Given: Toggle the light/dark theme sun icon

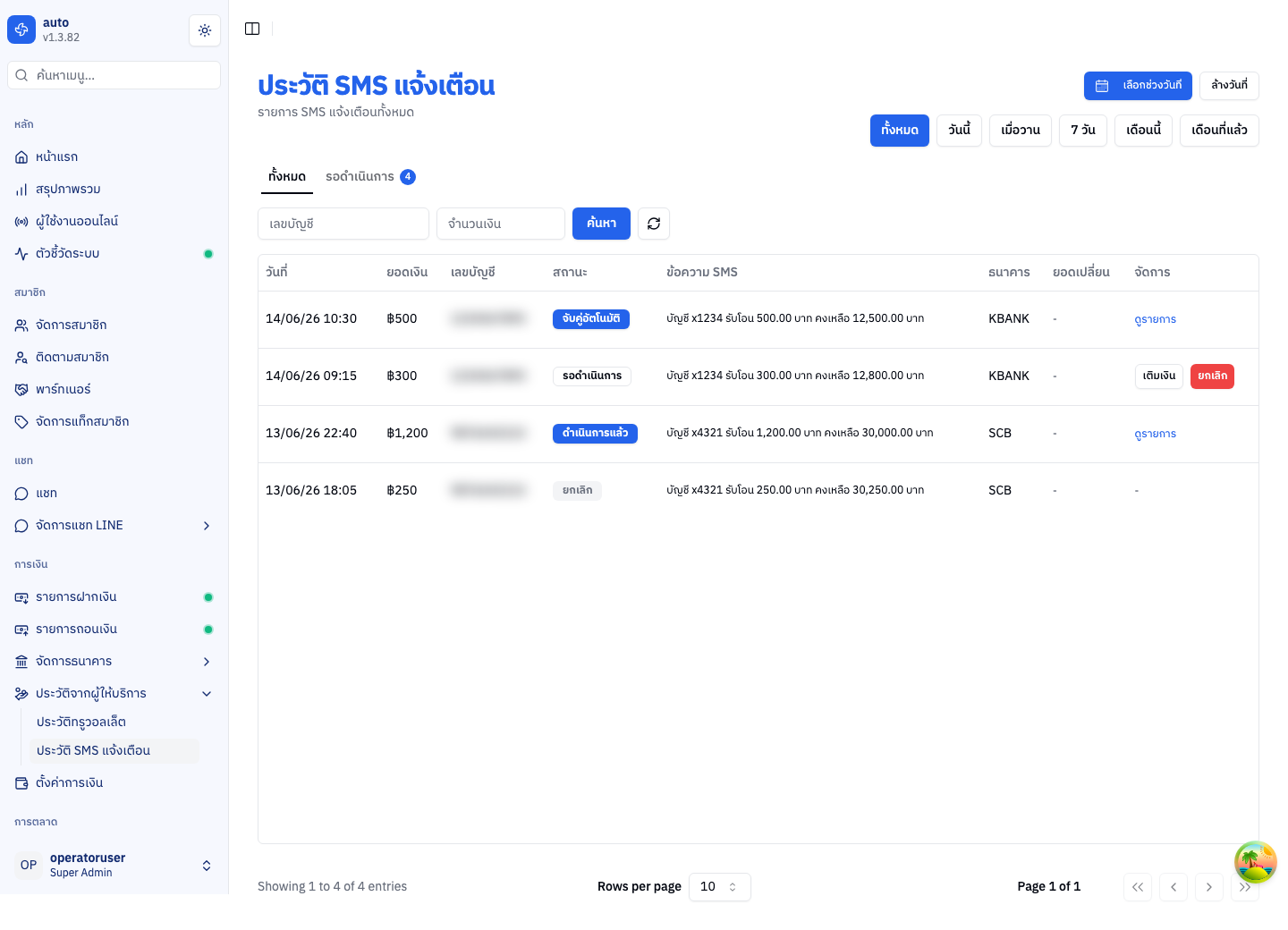Looking at the screenshot, I should point(205,30).
